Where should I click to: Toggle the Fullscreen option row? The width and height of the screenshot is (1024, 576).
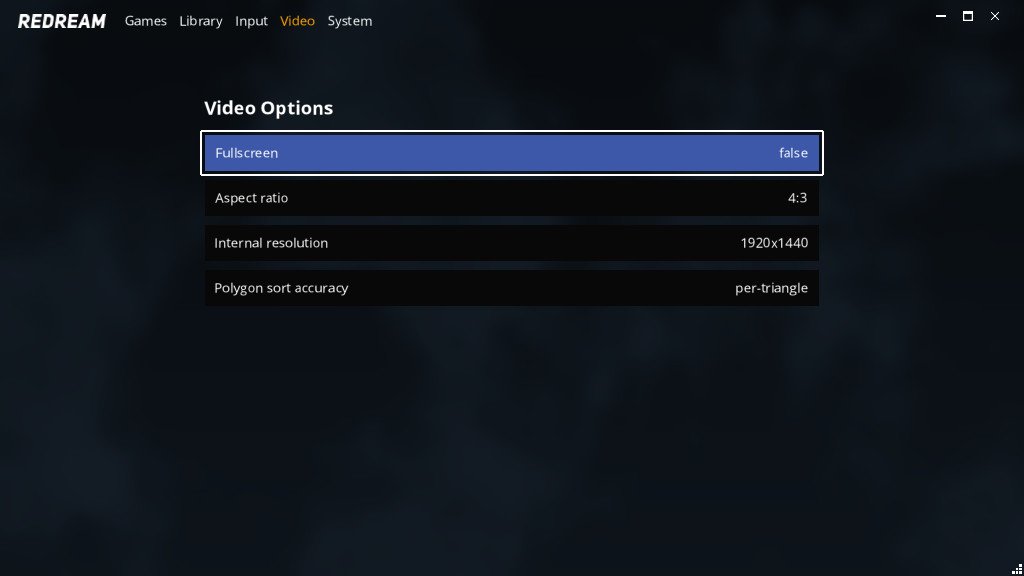(511, 153)
